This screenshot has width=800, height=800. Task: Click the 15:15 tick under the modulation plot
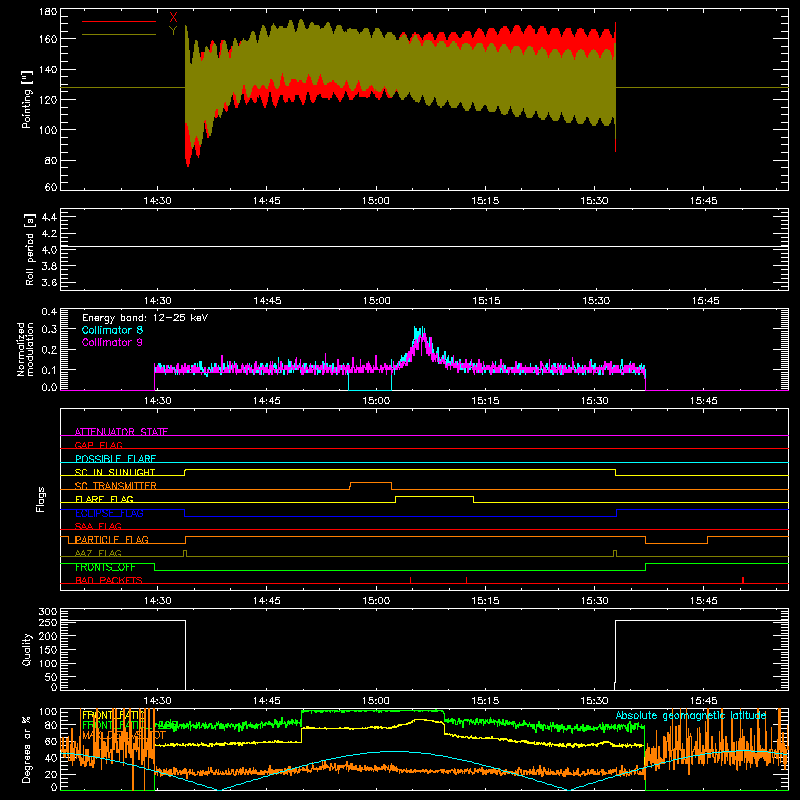[485, 401]
